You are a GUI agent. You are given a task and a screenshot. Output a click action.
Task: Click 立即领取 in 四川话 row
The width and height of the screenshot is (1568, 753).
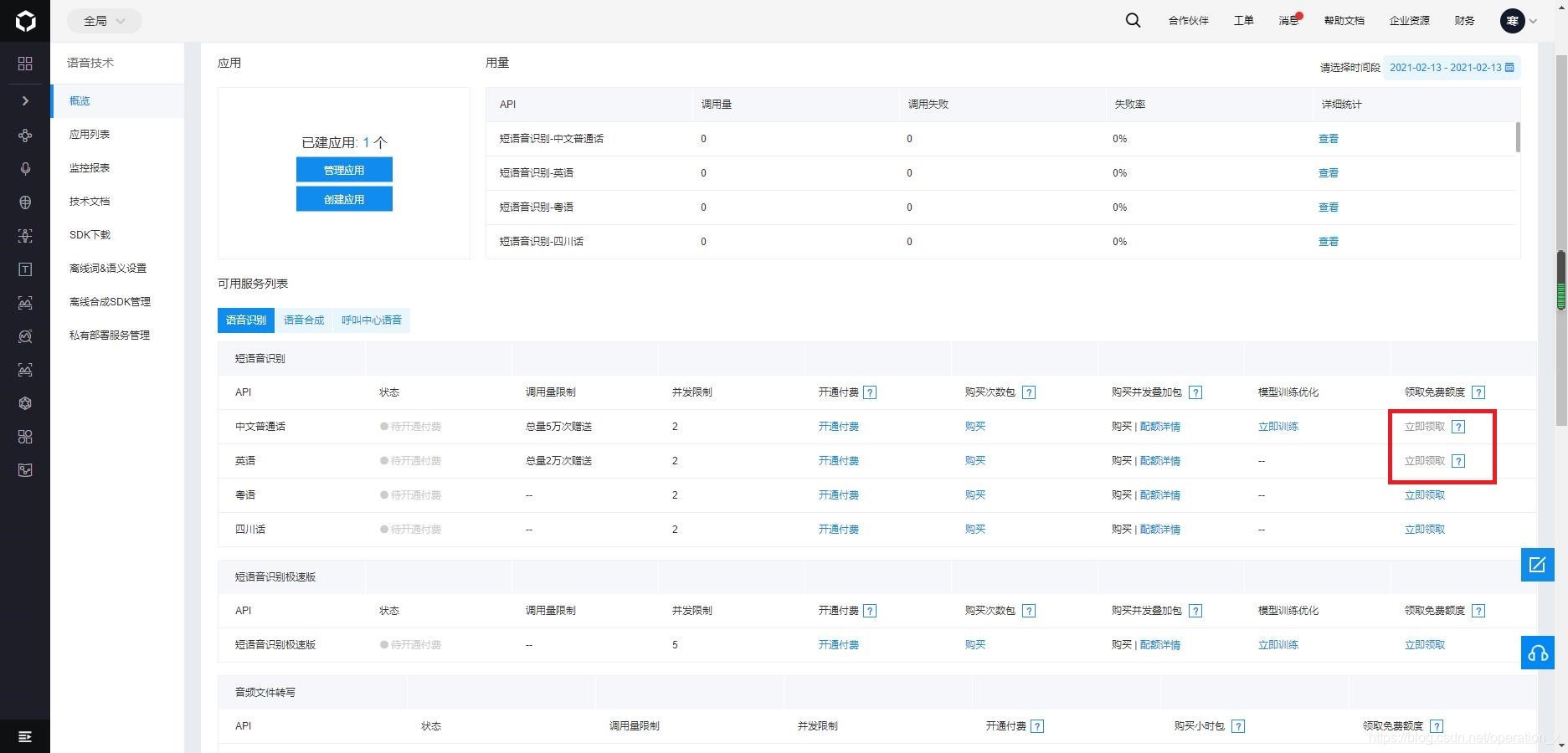point(1425,530)
